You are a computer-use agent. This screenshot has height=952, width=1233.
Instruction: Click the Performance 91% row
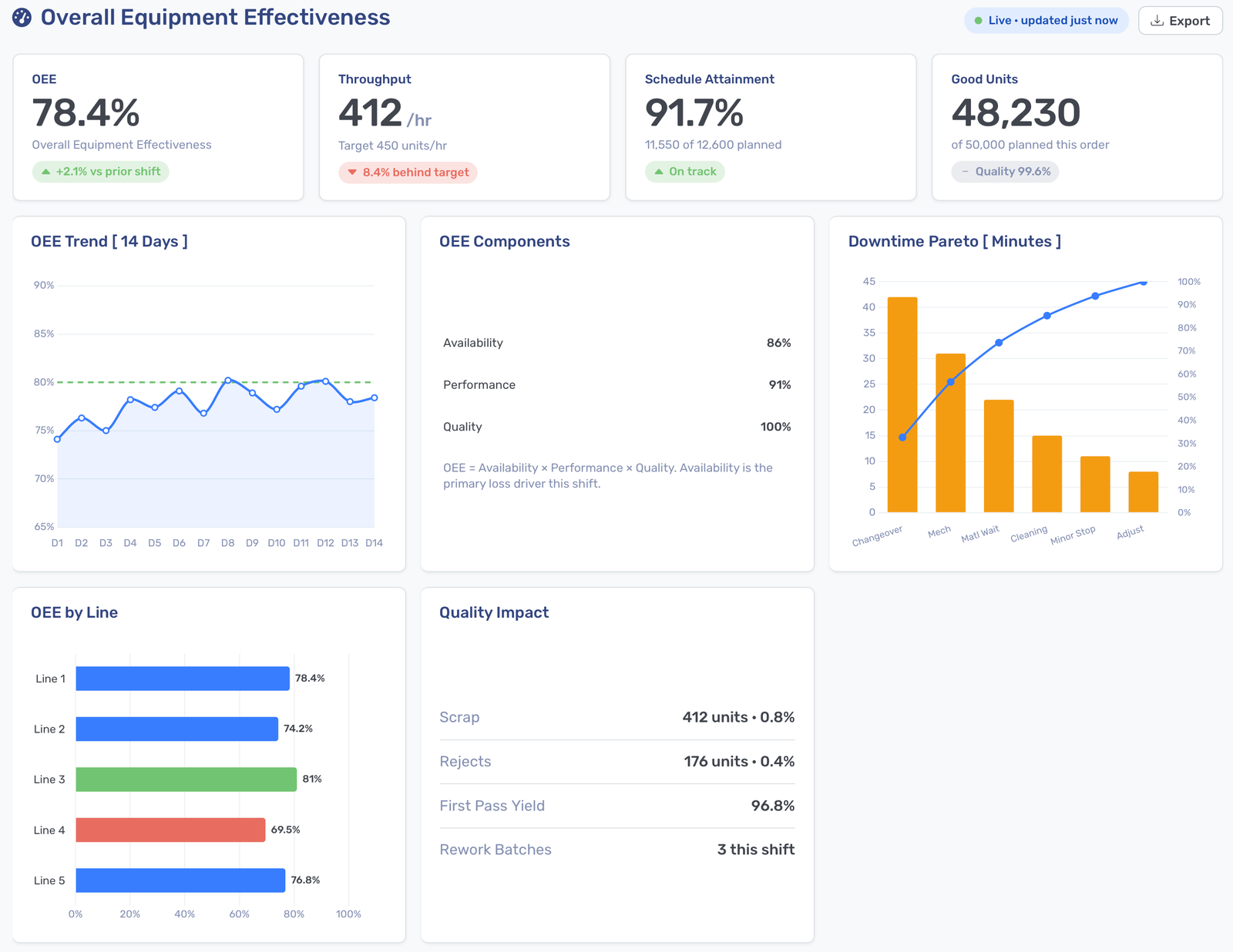click(617, 385)
